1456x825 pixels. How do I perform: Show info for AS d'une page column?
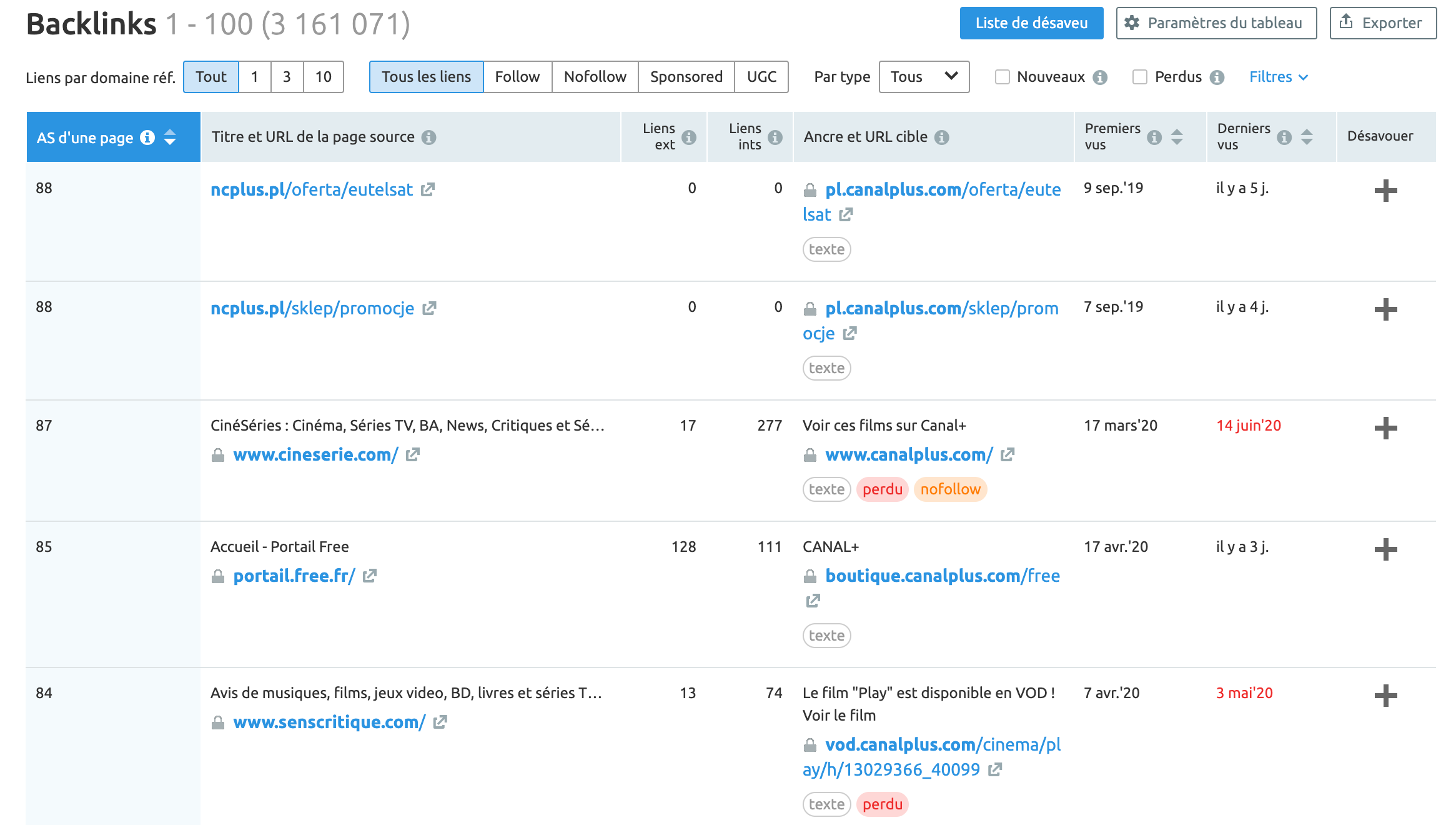coord(147,137)
